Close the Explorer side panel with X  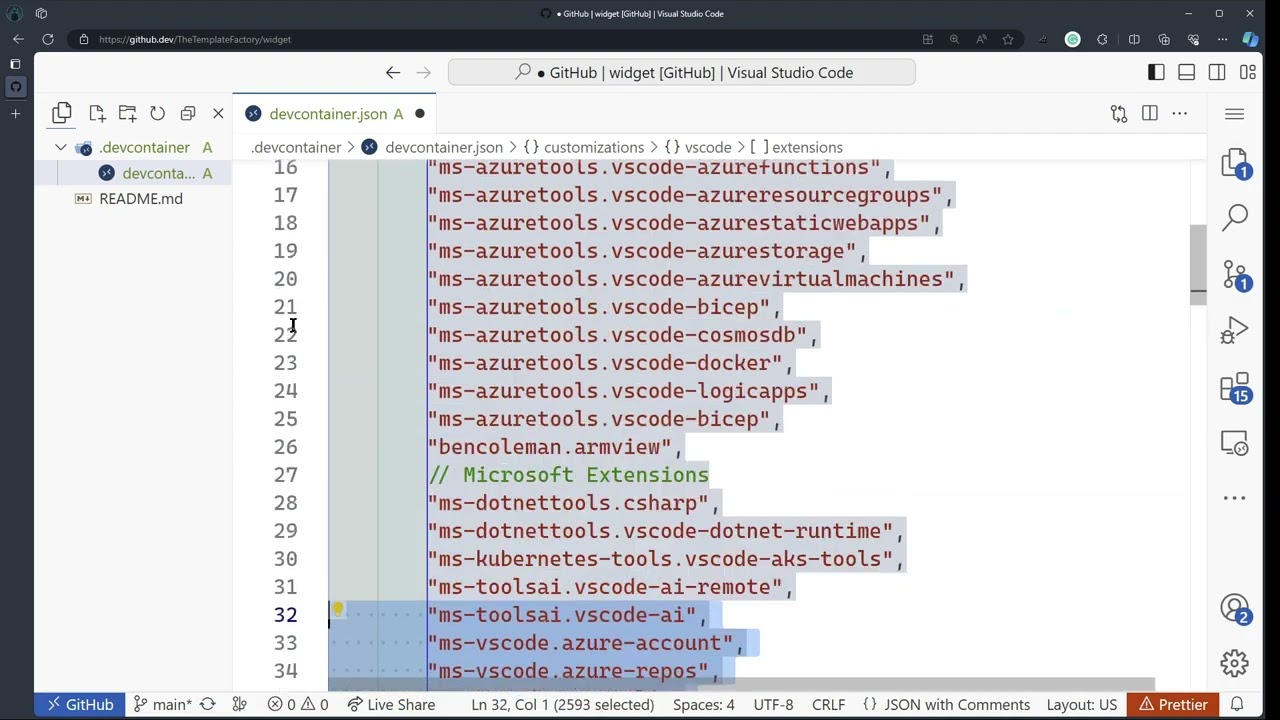[x=218, y=113]
